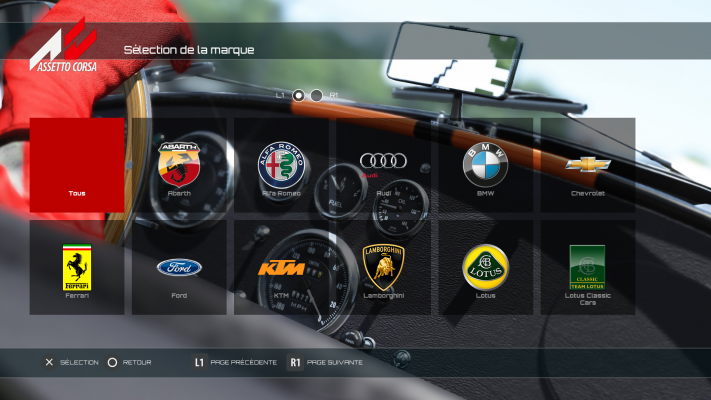Click the circle Retour button icon
The width and height of the screenshot is (711, 400).
(112, 362)
